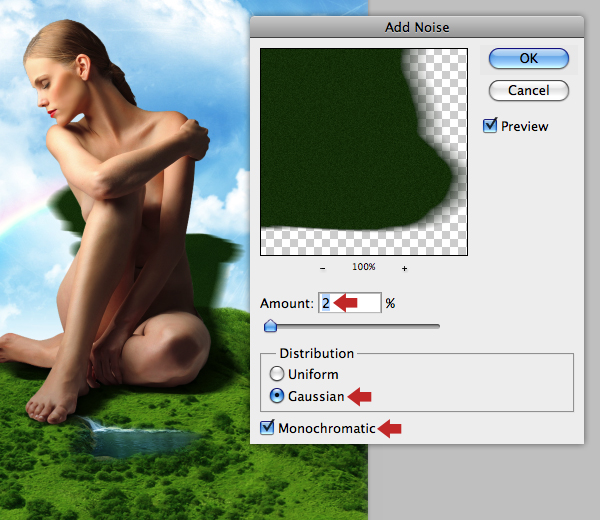The width and height of the screenshot is (600, 520).
Task: Cancel the Add Noise dialog
Action: [528, 91]
